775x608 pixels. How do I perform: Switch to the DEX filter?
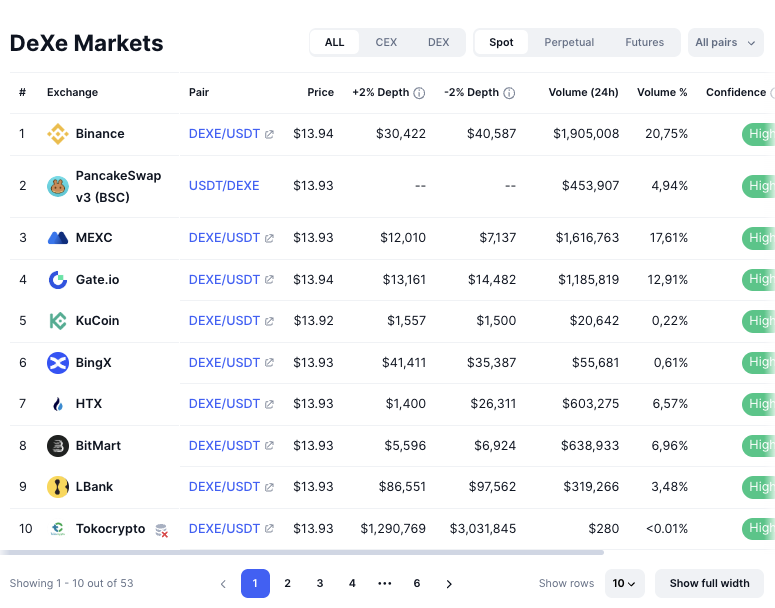[x=438, y=43]
